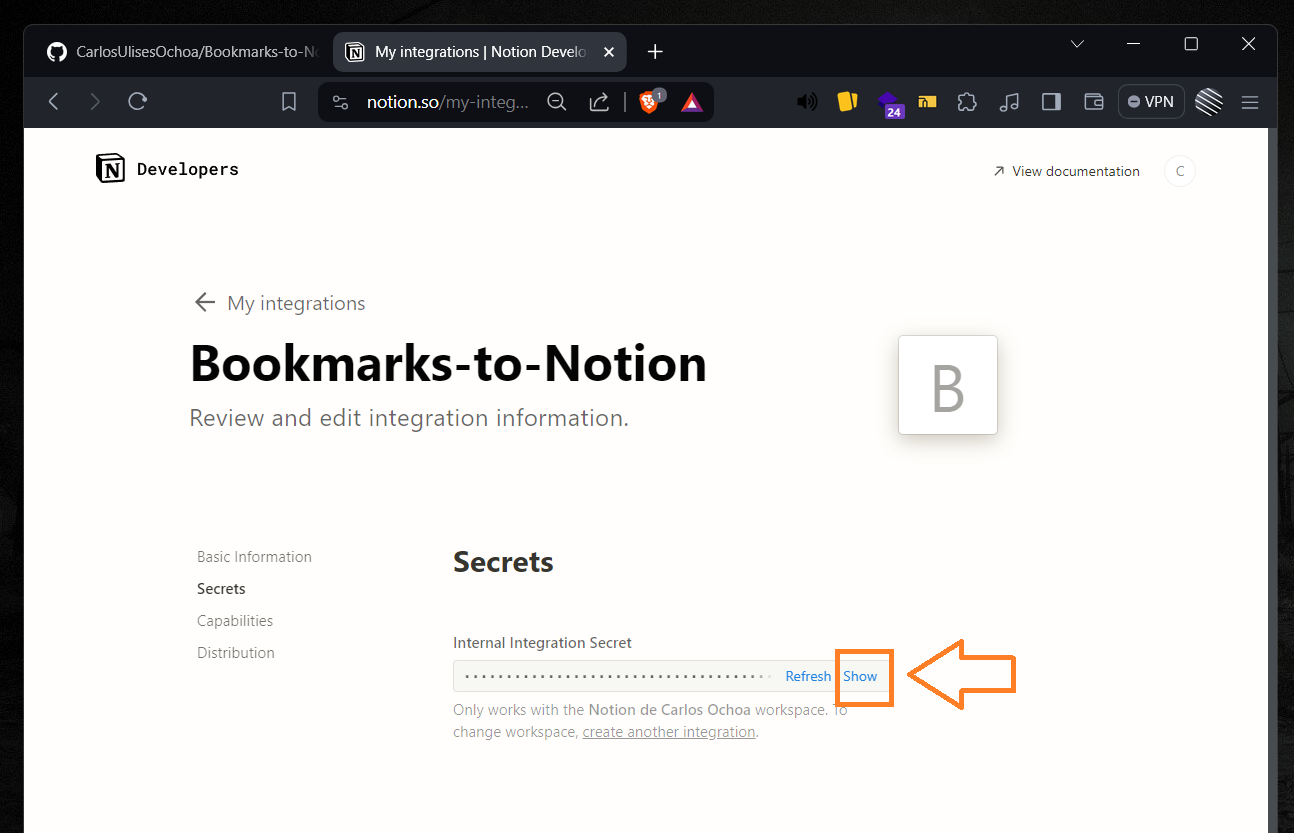The height and width of the screenshot is (833, 1294).
Task: Open site settings icon in address bar
Action: [x=340, y=102]
